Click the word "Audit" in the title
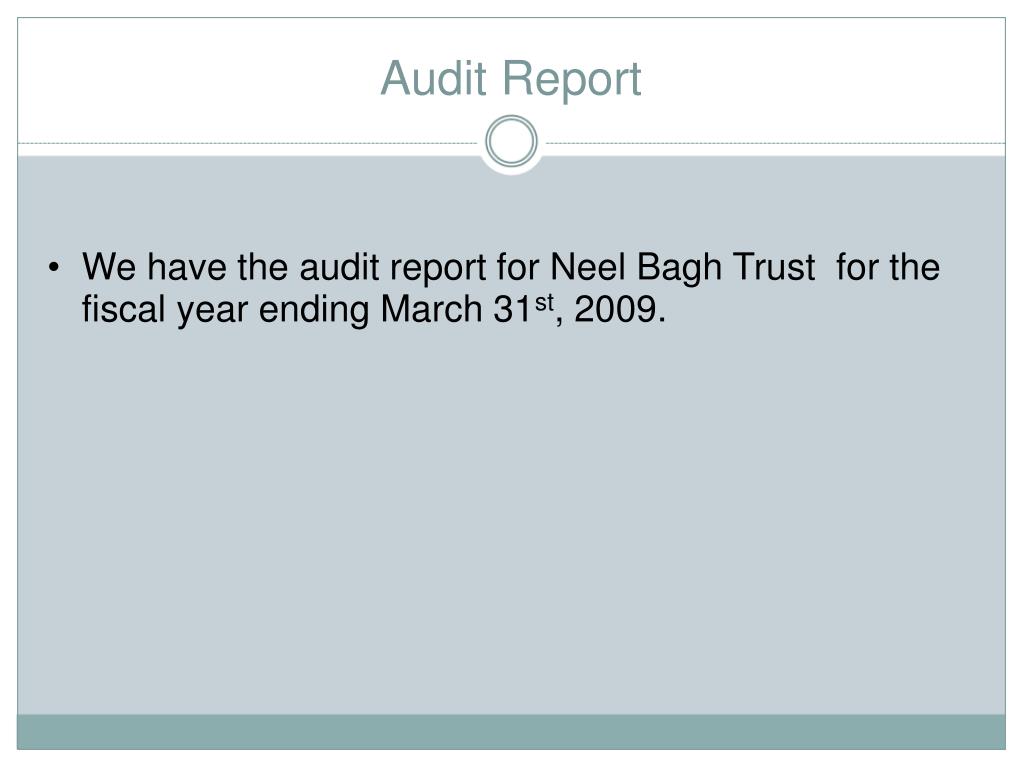Screen dimensions: 1023x767 (x=433, y=78)
